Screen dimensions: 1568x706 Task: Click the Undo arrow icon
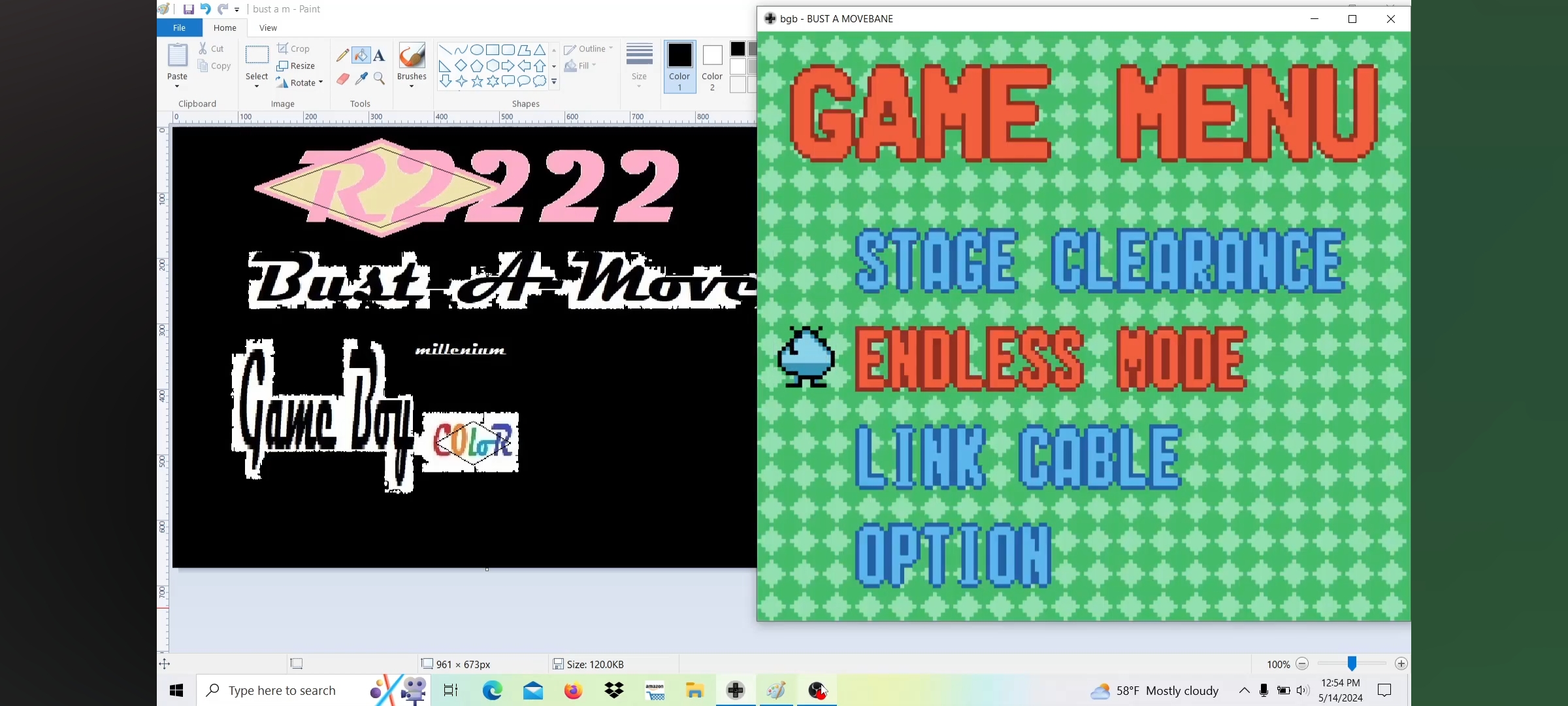click(x=205, y=9)
